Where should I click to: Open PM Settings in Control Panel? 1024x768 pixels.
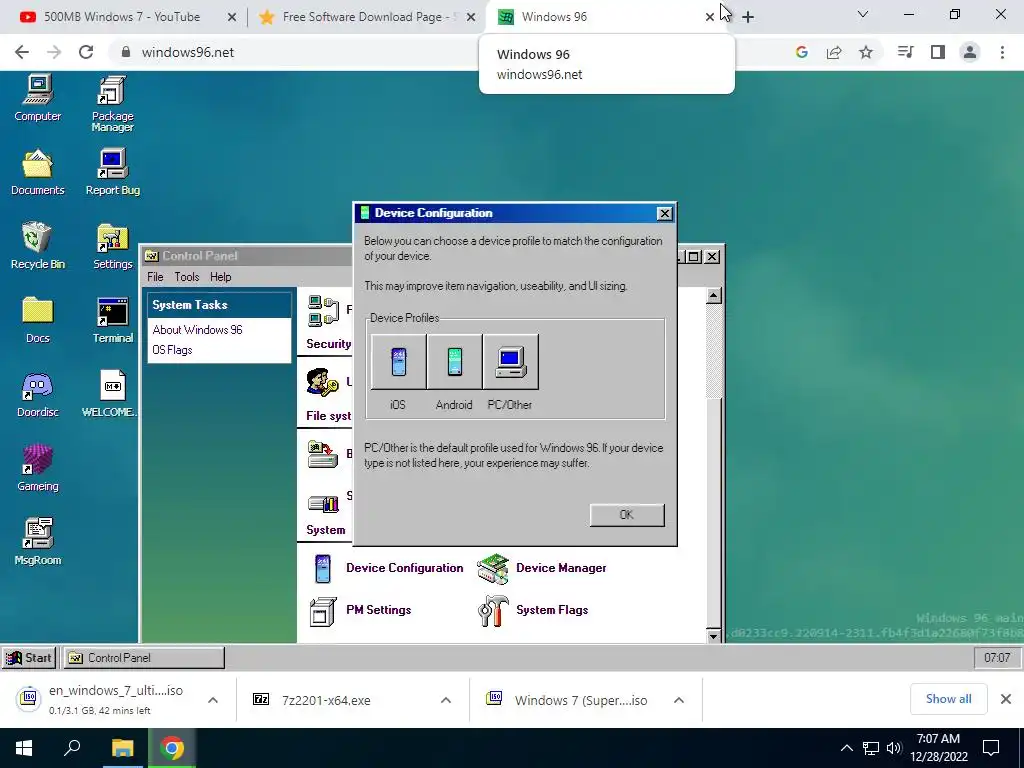click(x=360, y=610)
